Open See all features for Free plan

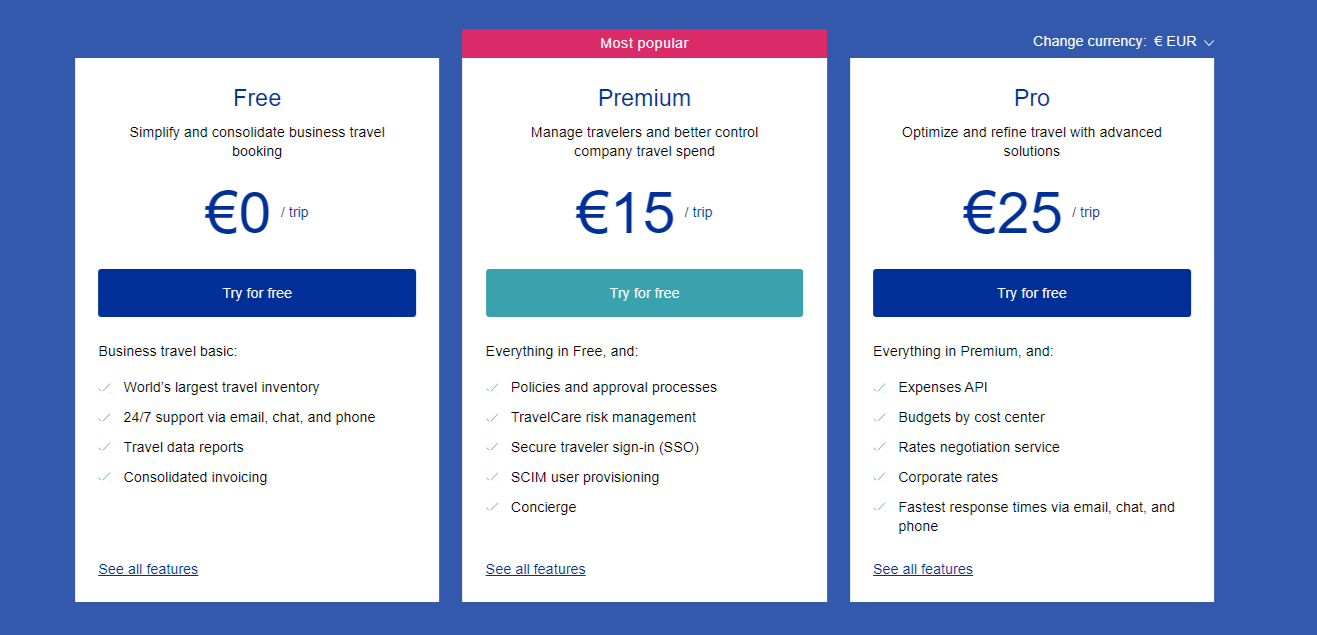click(148, 569)
